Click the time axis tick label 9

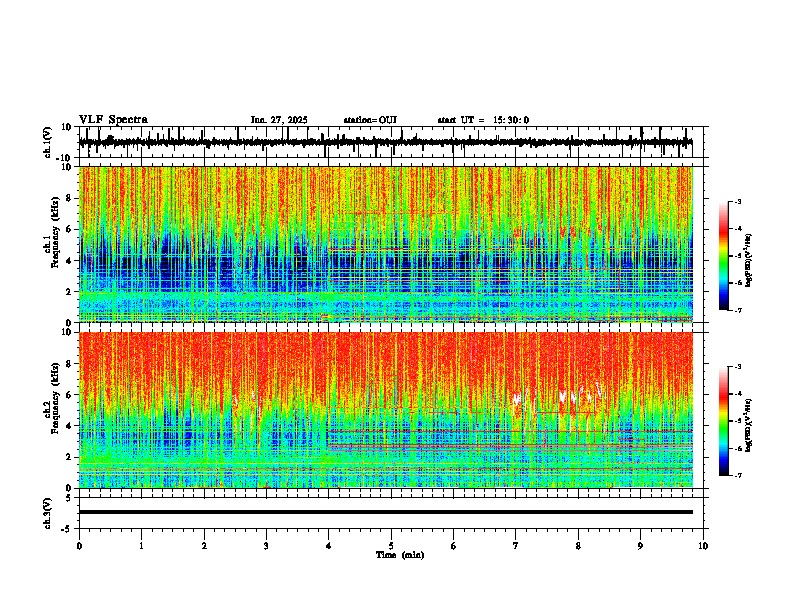[640, 546]
